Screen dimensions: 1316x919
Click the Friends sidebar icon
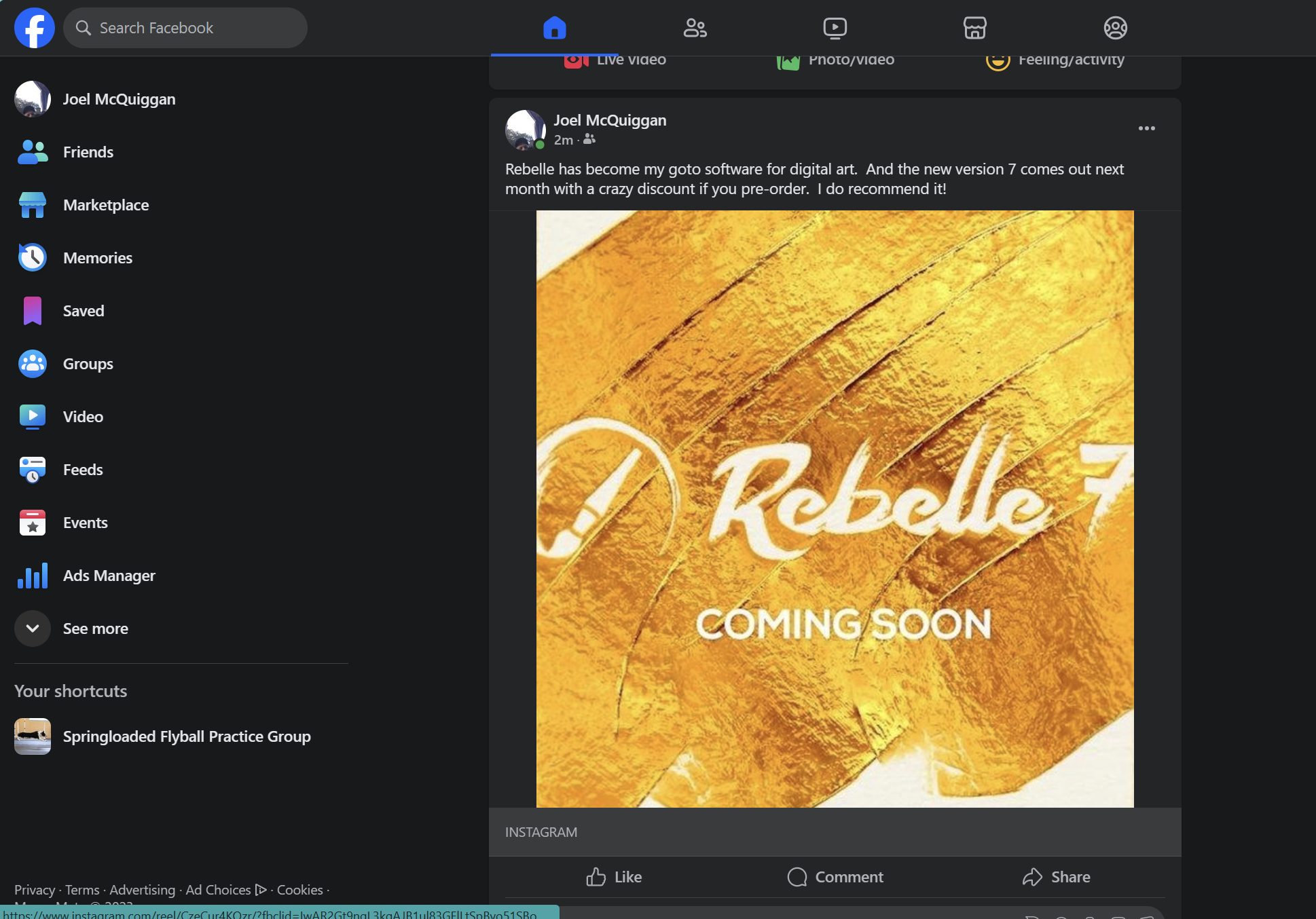(33, 152)
